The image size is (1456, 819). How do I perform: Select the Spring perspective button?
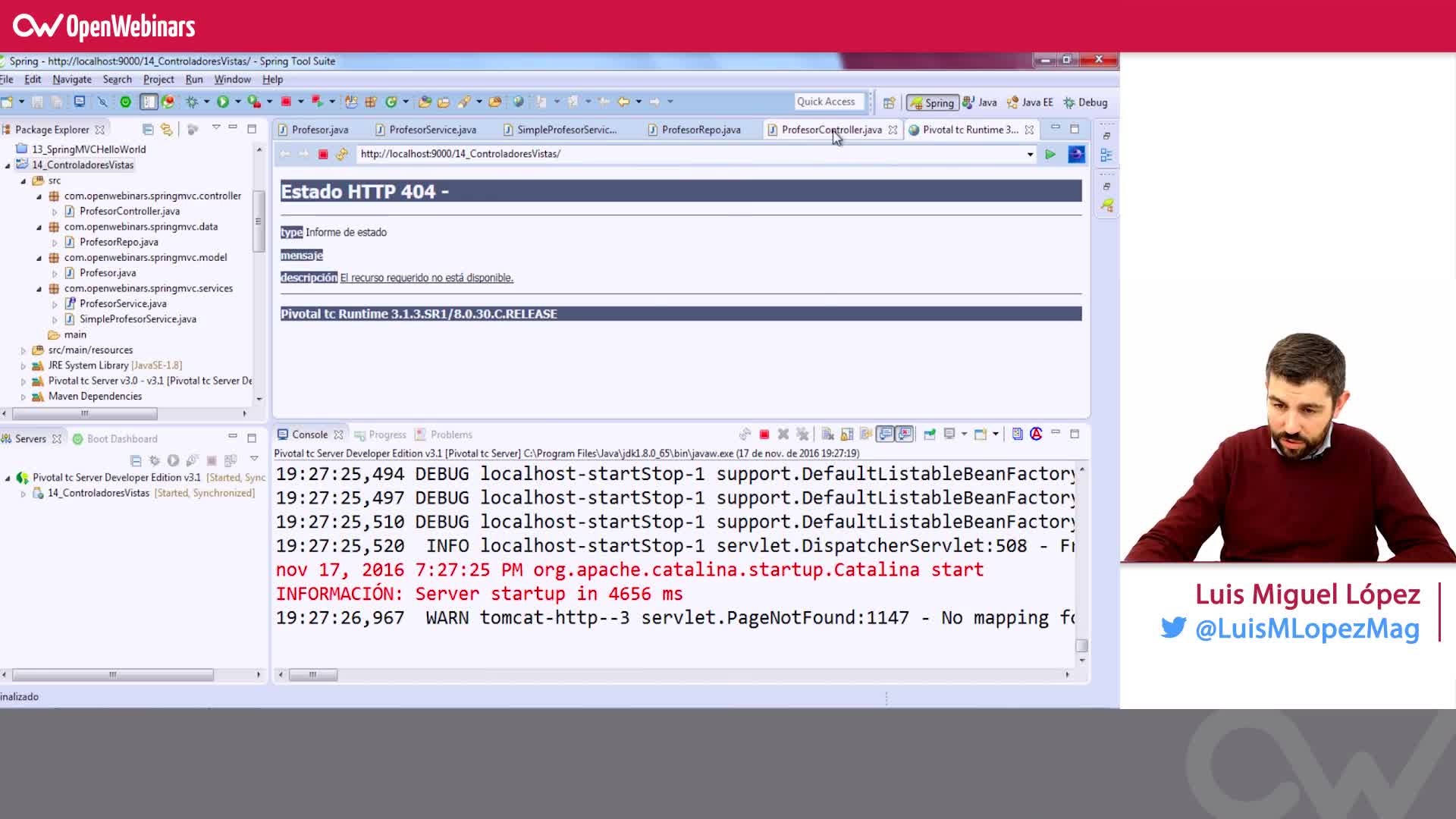point(933,102)
